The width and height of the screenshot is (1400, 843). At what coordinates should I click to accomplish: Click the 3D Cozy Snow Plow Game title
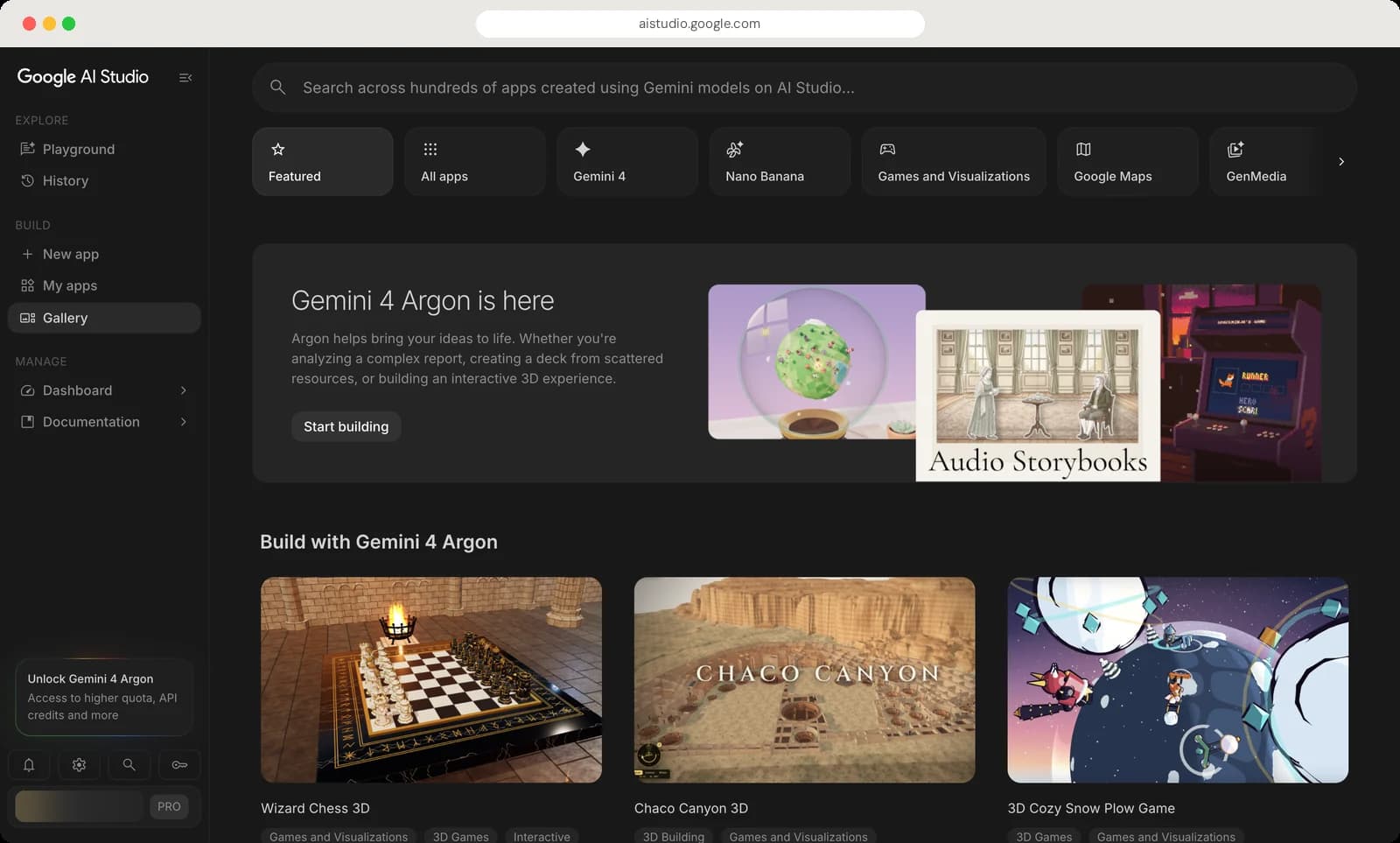pyautogui.click(x=1091, y=808)
